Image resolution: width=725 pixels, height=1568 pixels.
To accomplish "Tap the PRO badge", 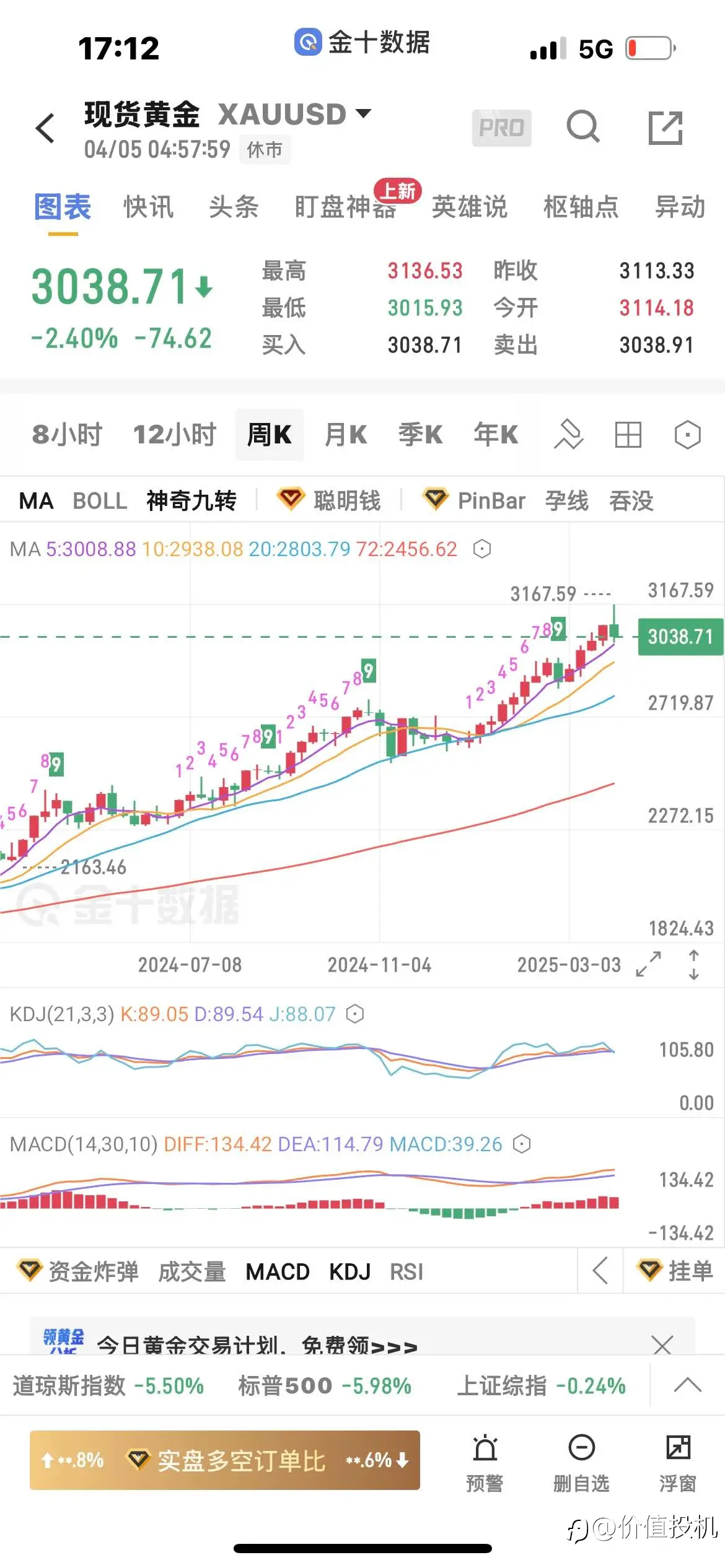I will pos(501,128).
